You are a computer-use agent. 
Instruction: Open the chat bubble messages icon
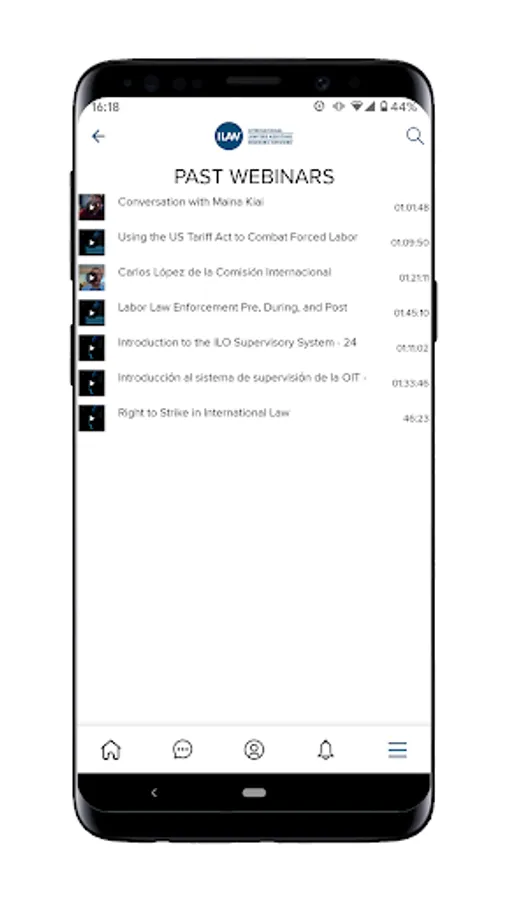182,750
